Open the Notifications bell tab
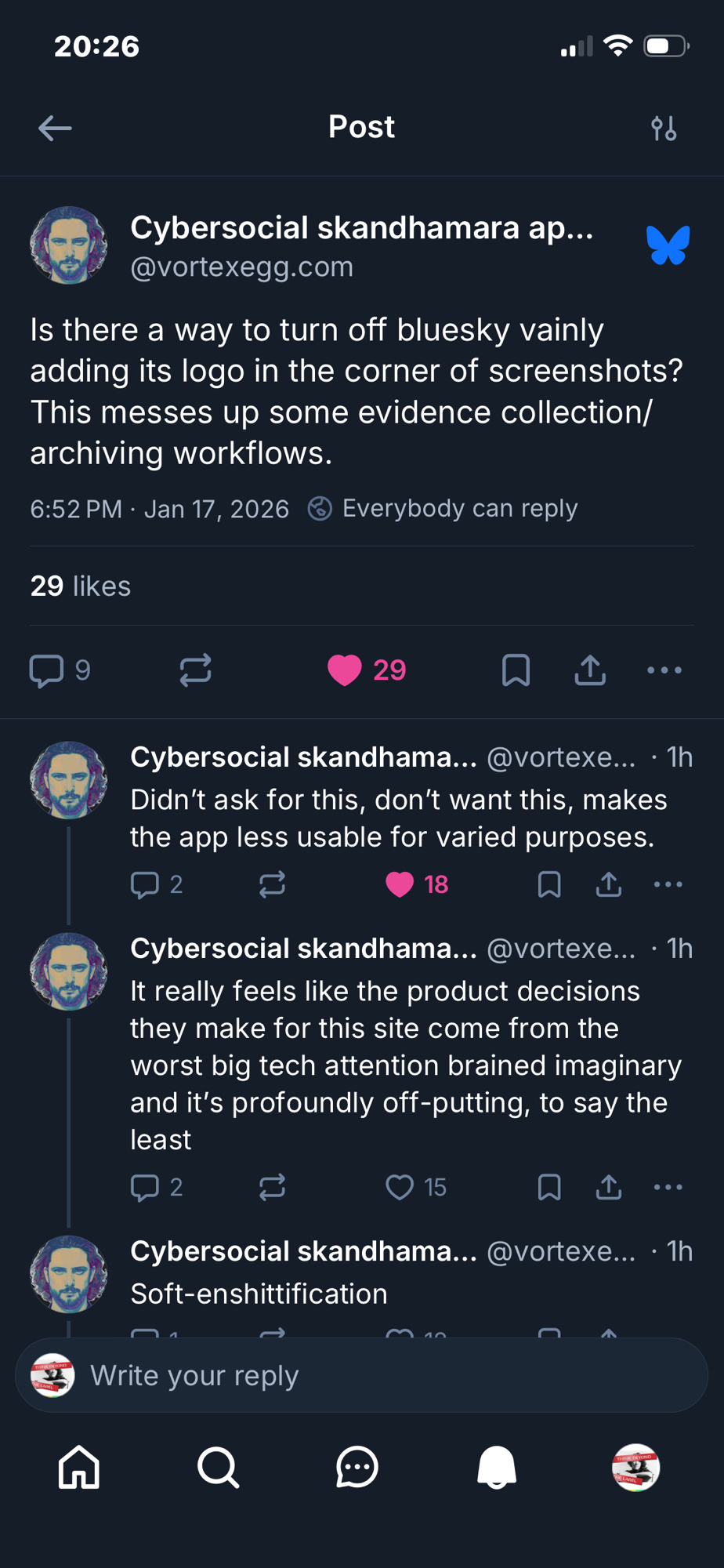Image resolution: width=724 pixels, height=1568 pixels. (x=497, y=1467)
